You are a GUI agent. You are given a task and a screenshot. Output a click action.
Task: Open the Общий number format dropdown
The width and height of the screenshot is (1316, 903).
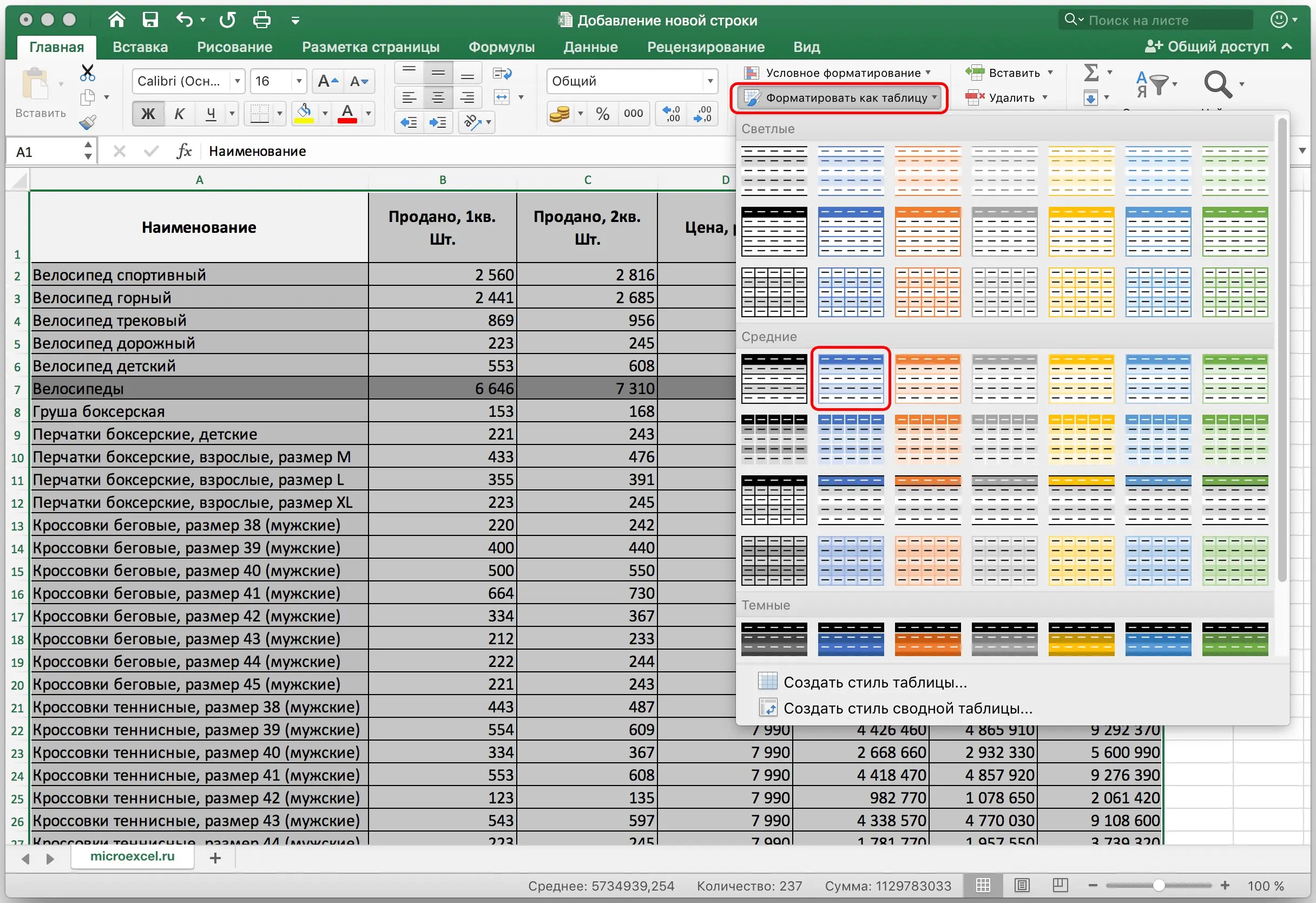pos(709,82)
